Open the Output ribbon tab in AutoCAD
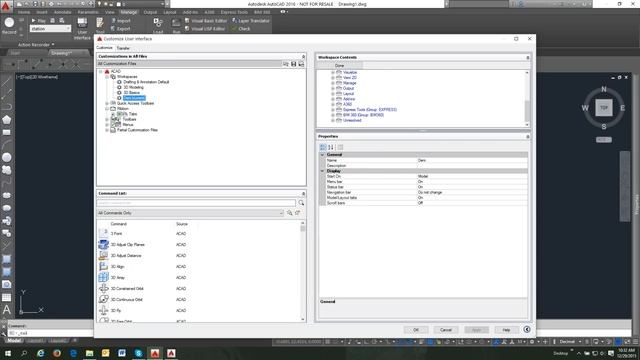 150,12
